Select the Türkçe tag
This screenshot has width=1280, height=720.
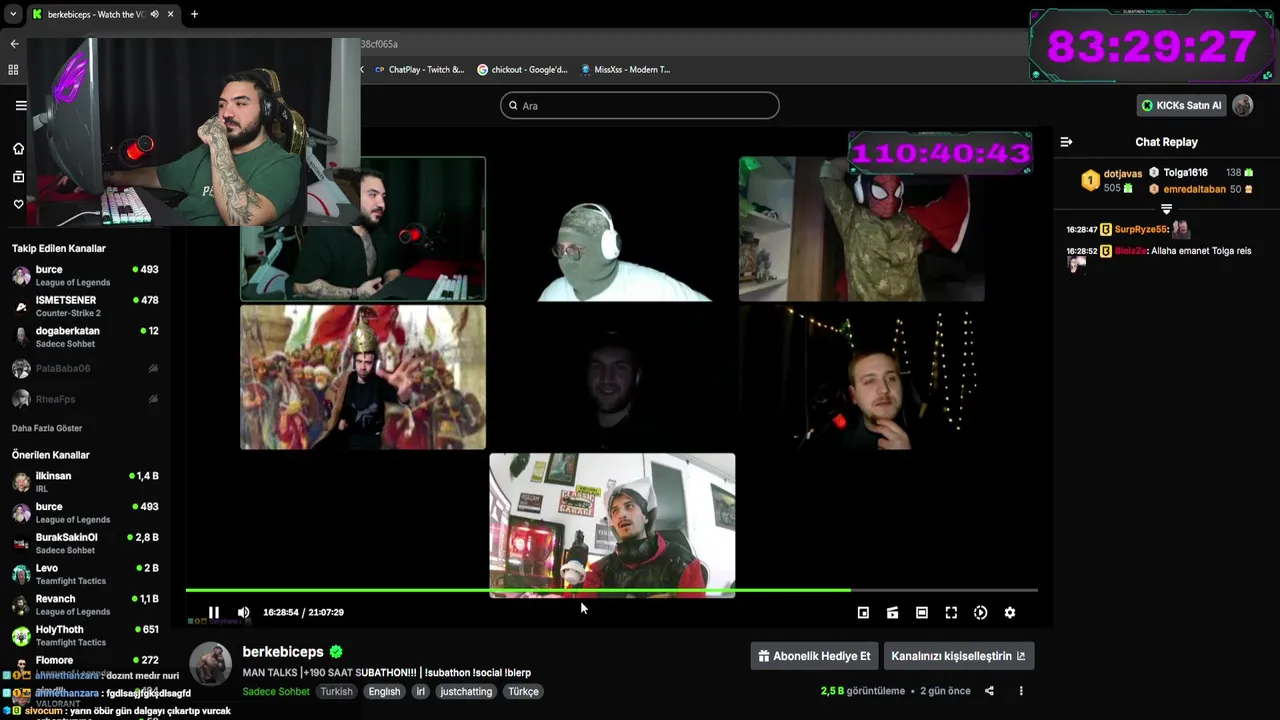[x=523, y=691]
